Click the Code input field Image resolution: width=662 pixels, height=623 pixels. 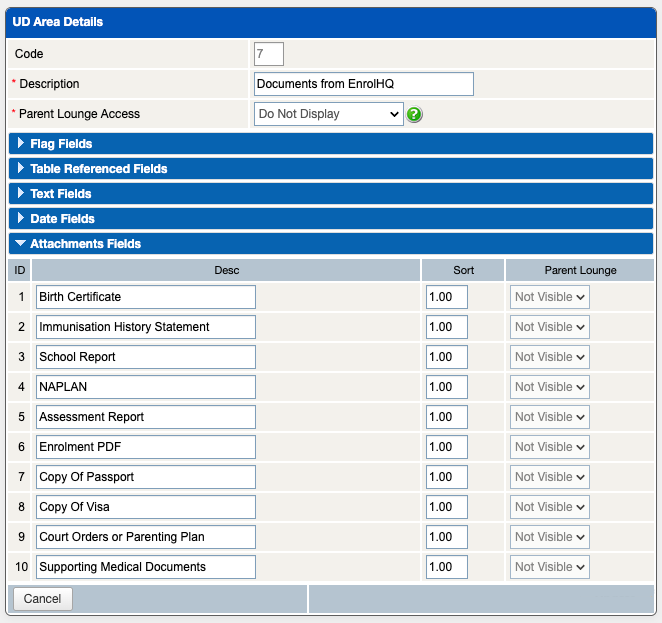click(x=269, y=54)
